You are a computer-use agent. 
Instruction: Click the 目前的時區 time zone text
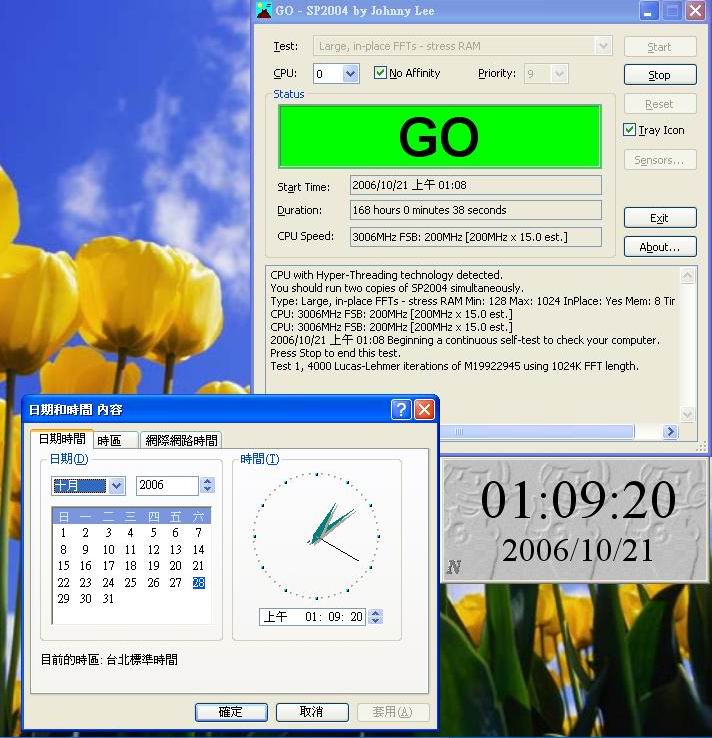click(x=109, y=659)
